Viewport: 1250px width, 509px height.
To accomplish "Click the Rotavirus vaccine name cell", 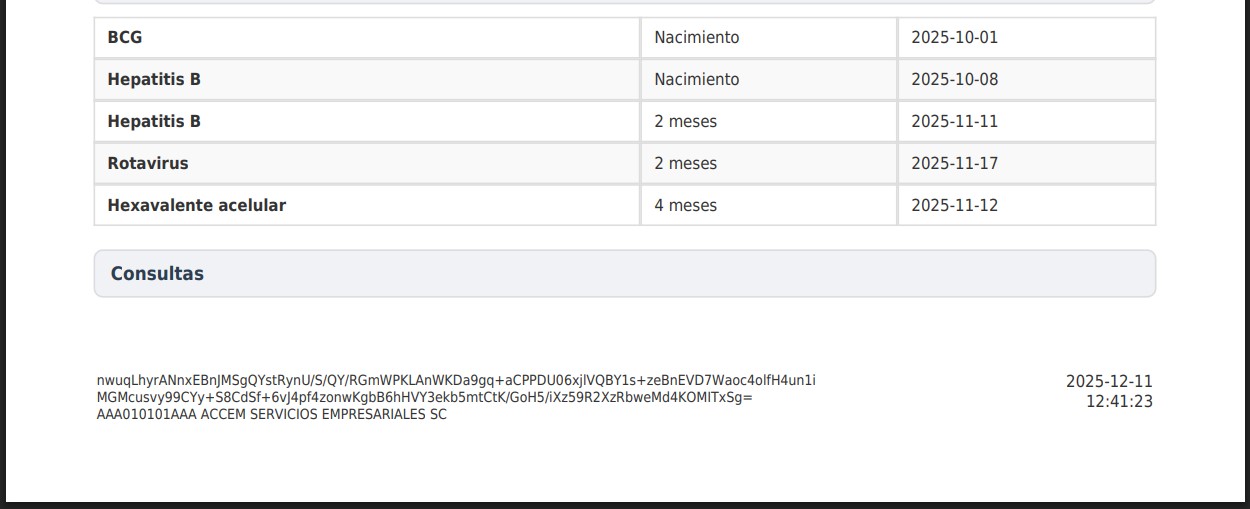I will point(148,164).
